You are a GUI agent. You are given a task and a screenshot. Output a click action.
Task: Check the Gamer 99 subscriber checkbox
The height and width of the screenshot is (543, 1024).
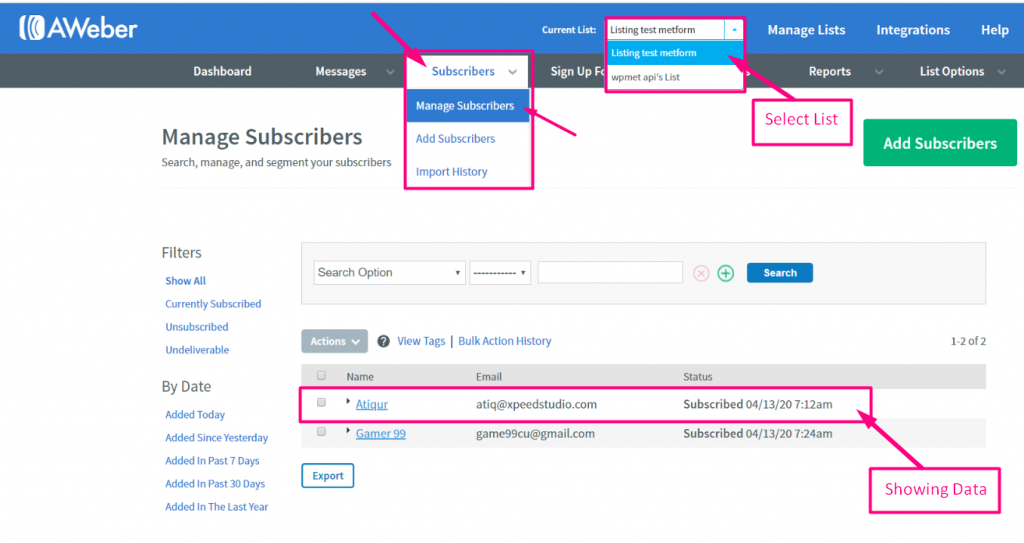click(x=321, y=432)
